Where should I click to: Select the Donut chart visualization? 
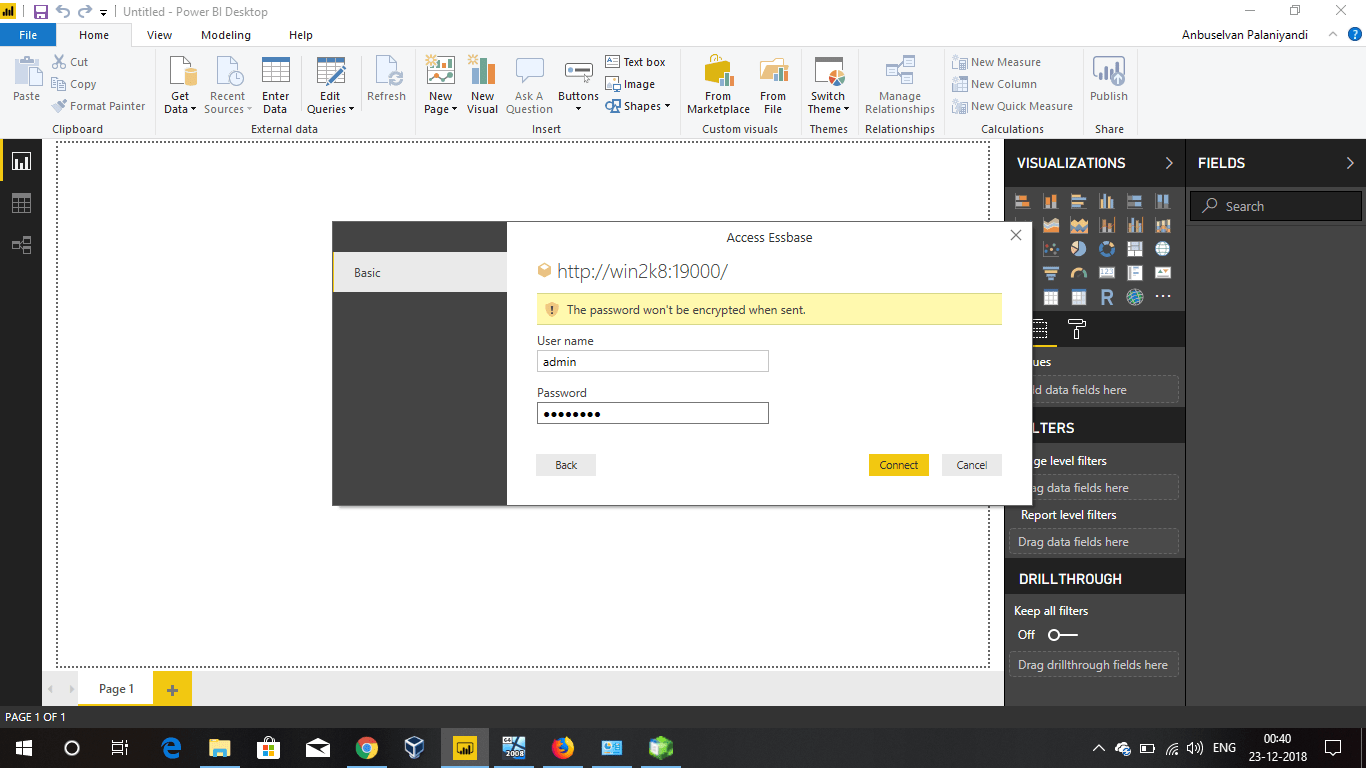[1107, 249]
